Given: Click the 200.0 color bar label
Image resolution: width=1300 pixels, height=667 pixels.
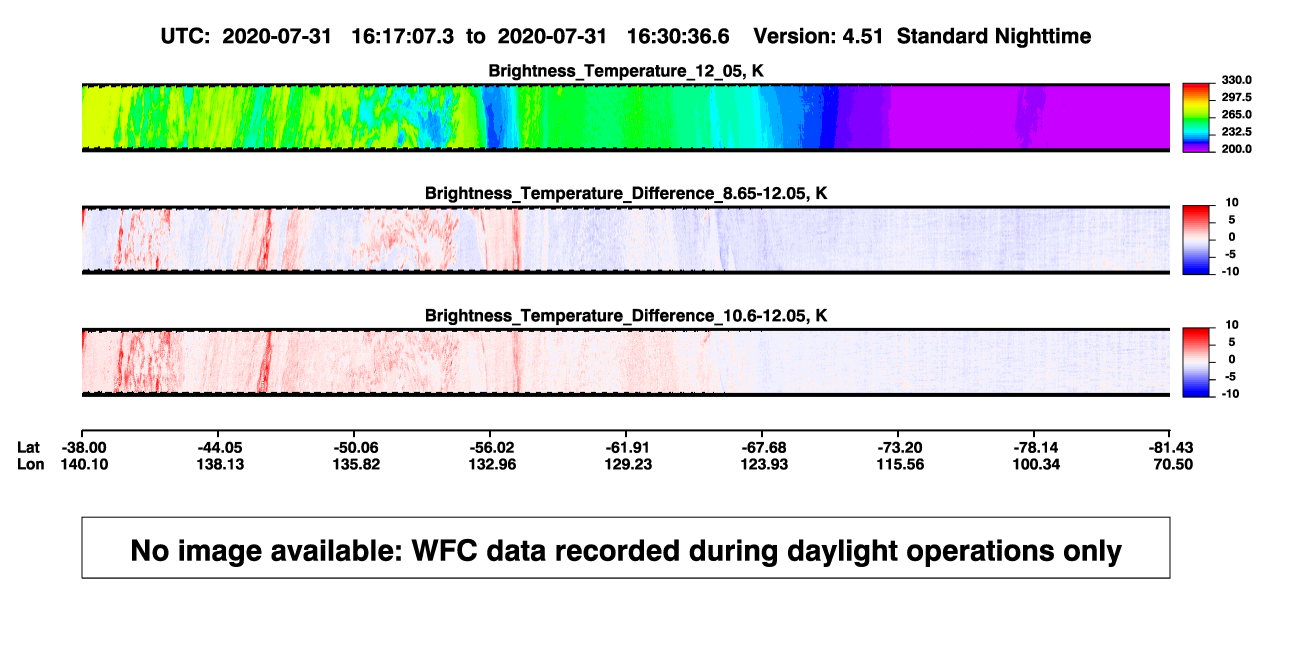Looking at the screenshot, I should click(x=1236, y=149).
